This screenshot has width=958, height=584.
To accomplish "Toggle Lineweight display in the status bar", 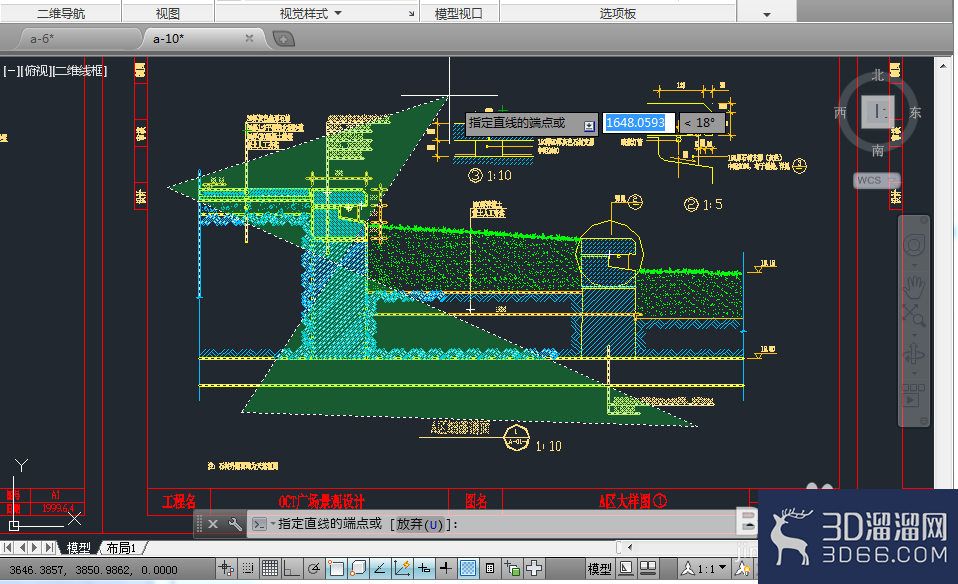I will pos(445,569).
